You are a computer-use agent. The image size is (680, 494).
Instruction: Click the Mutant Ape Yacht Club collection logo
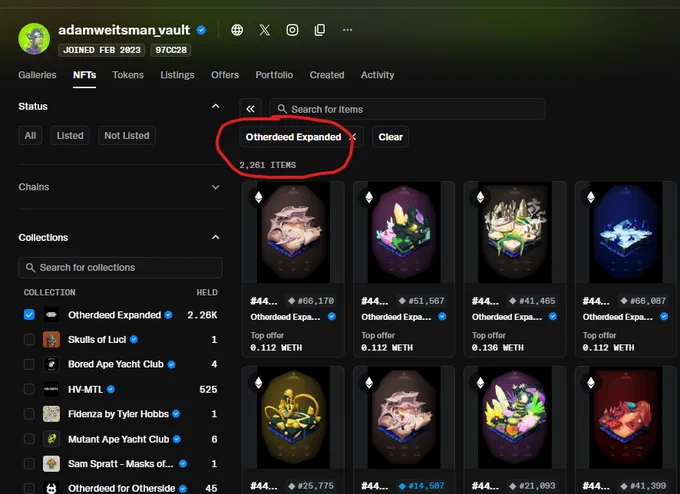coord(51,439)
